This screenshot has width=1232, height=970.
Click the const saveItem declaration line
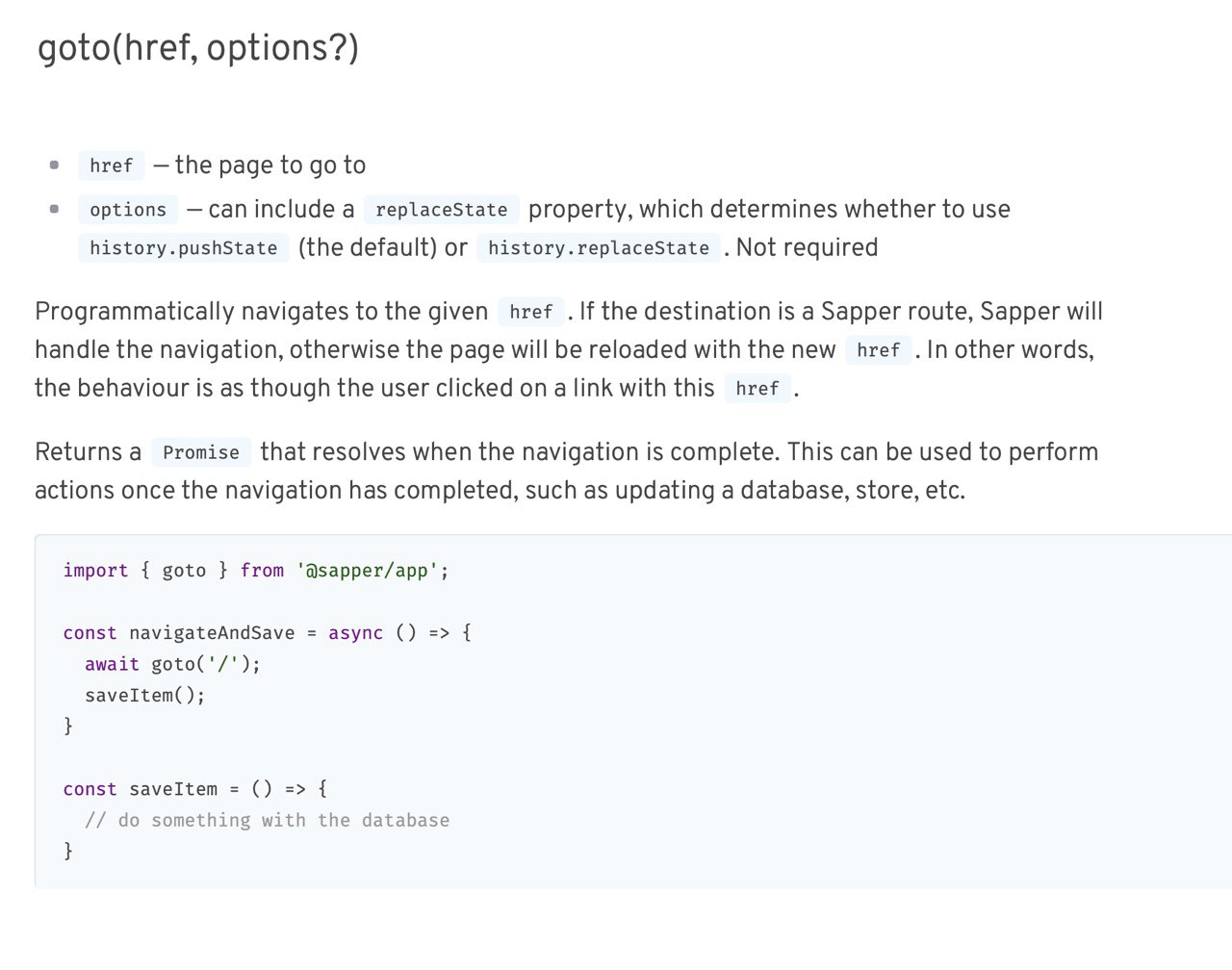[195, 789]
